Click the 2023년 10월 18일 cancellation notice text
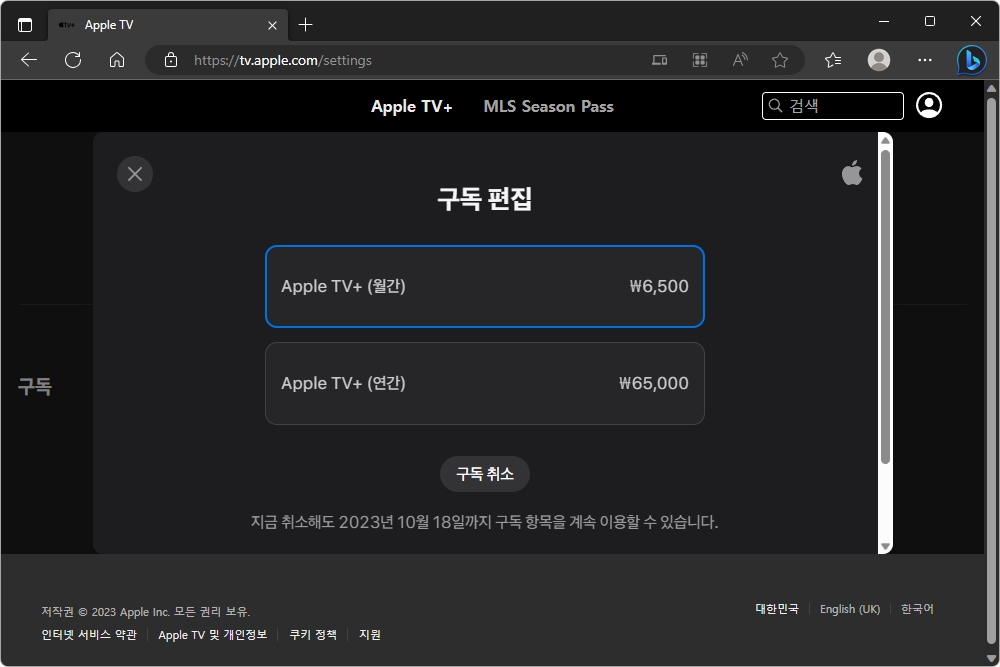The image size is (1000, 667). (x=485, y=522)
